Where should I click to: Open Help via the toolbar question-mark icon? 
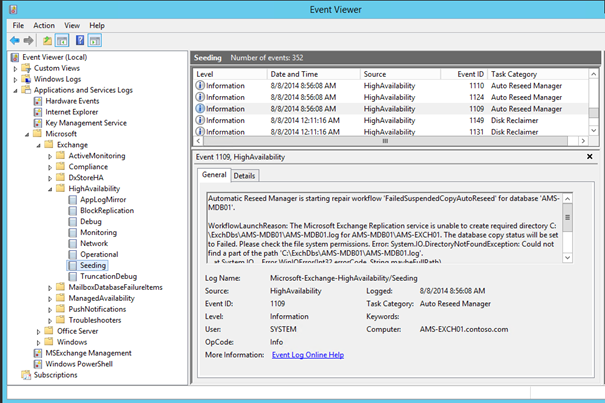click(80, 40)
